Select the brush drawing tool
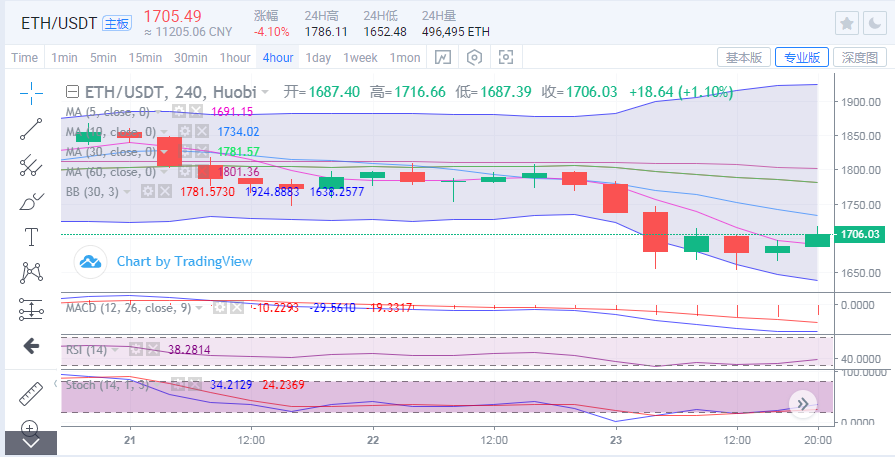 coord(31,201)
